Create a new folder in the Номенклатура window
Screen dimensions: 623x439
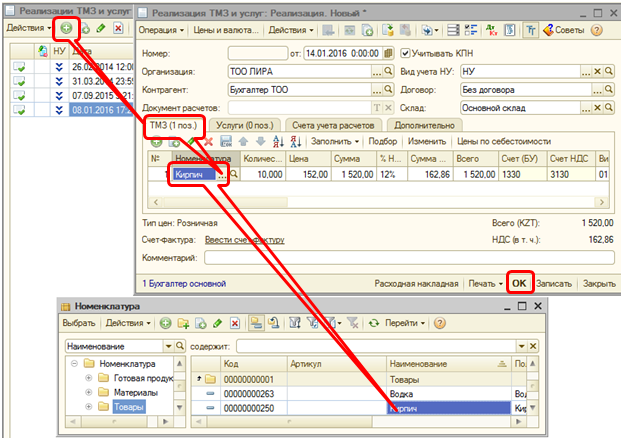(183, 323)
